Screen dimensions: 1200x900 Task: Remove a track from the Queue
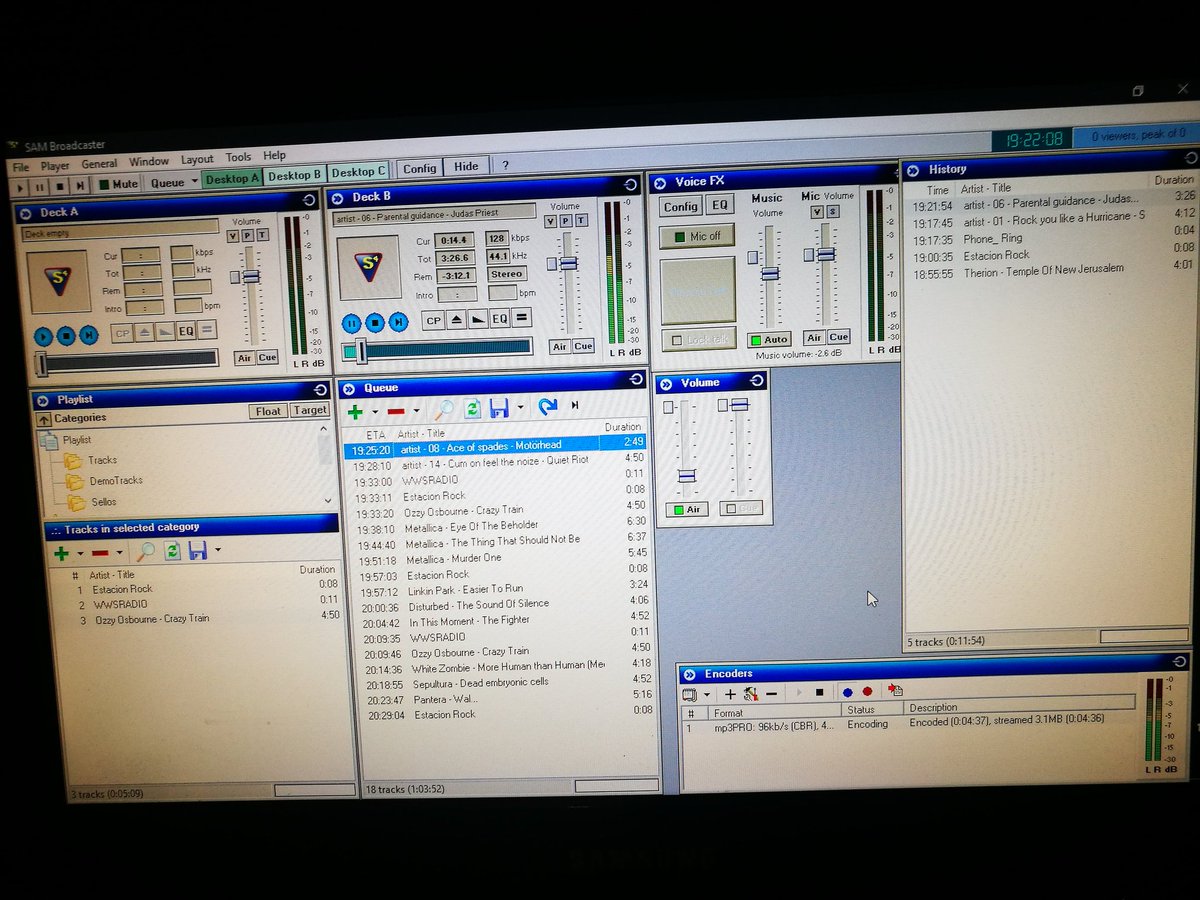coord(396,411)
